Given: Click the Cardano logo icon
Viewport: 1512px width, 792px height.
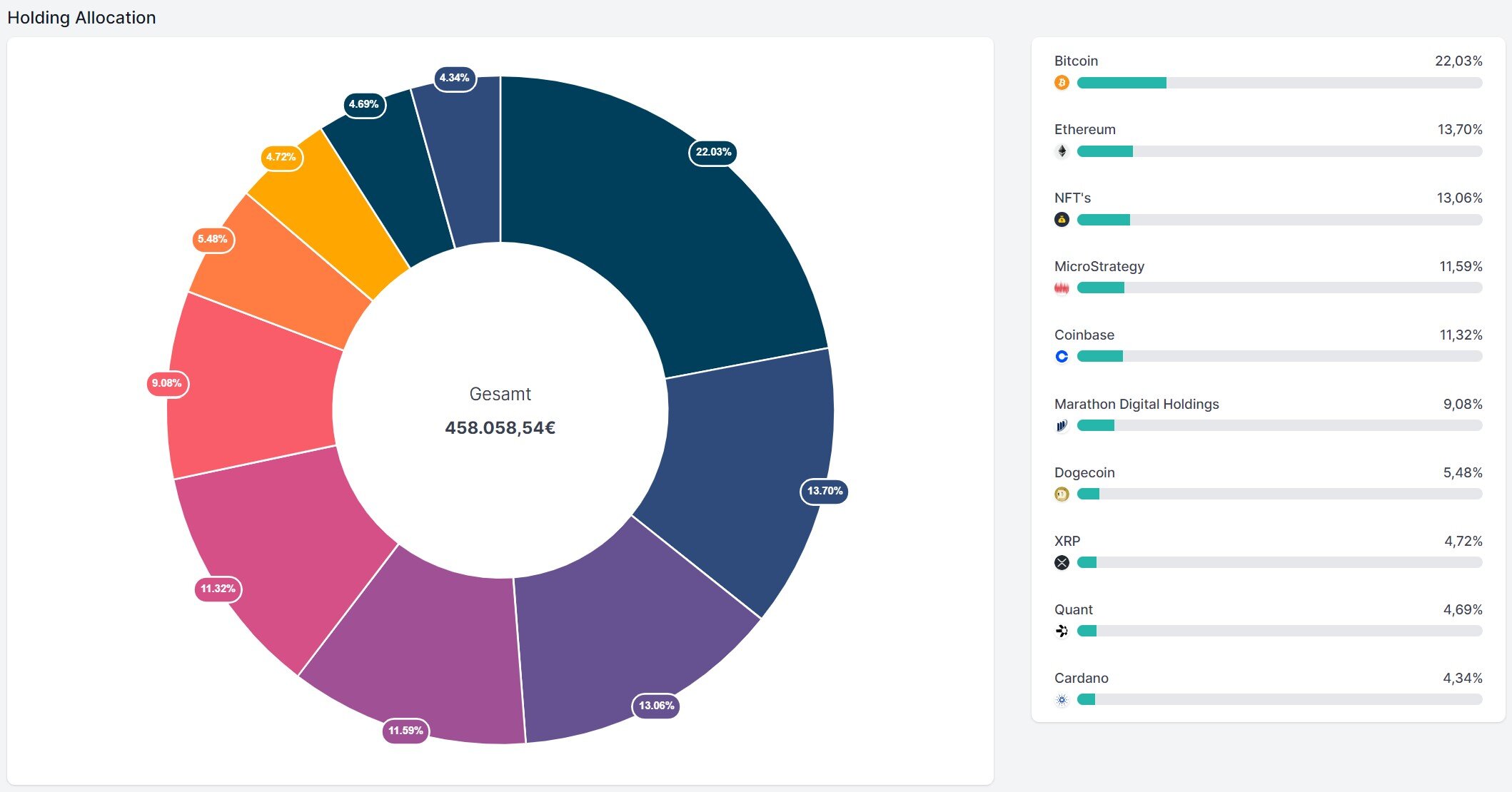Looking at the screenshot, I should (1062, 699).
